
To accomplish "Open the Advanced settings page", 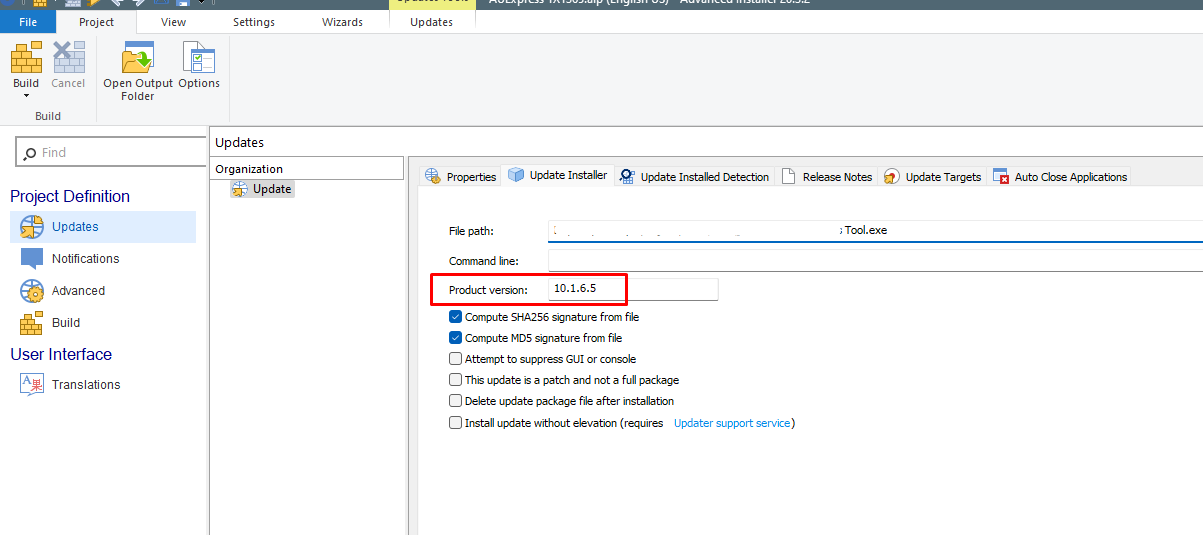I will (78, 291).
